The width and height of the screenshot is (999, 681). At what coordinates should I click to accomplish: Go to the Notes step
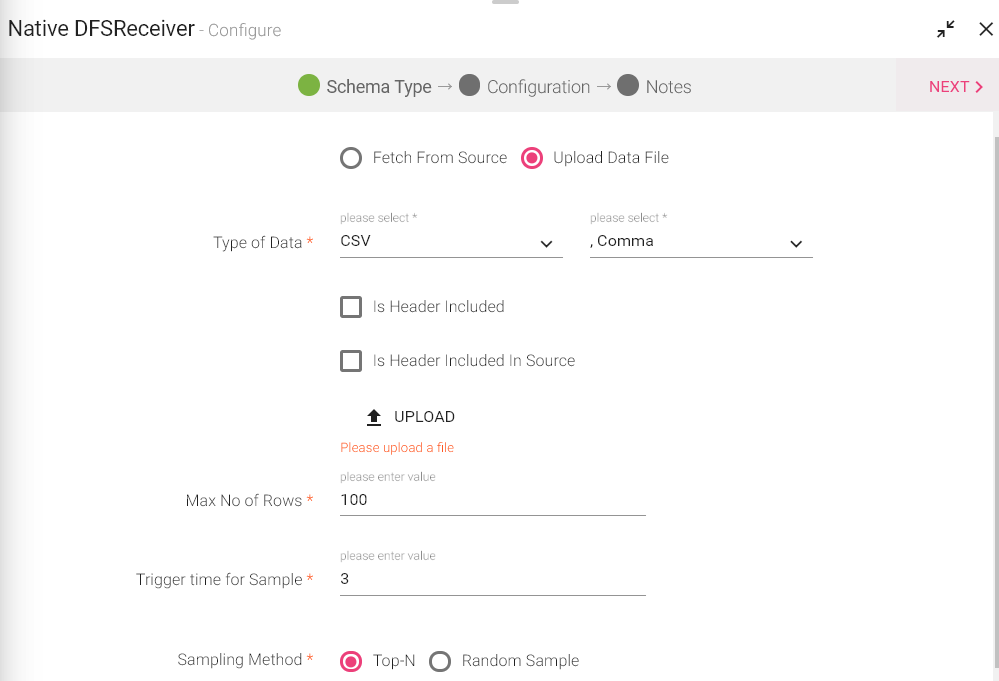tap(668, 87)
